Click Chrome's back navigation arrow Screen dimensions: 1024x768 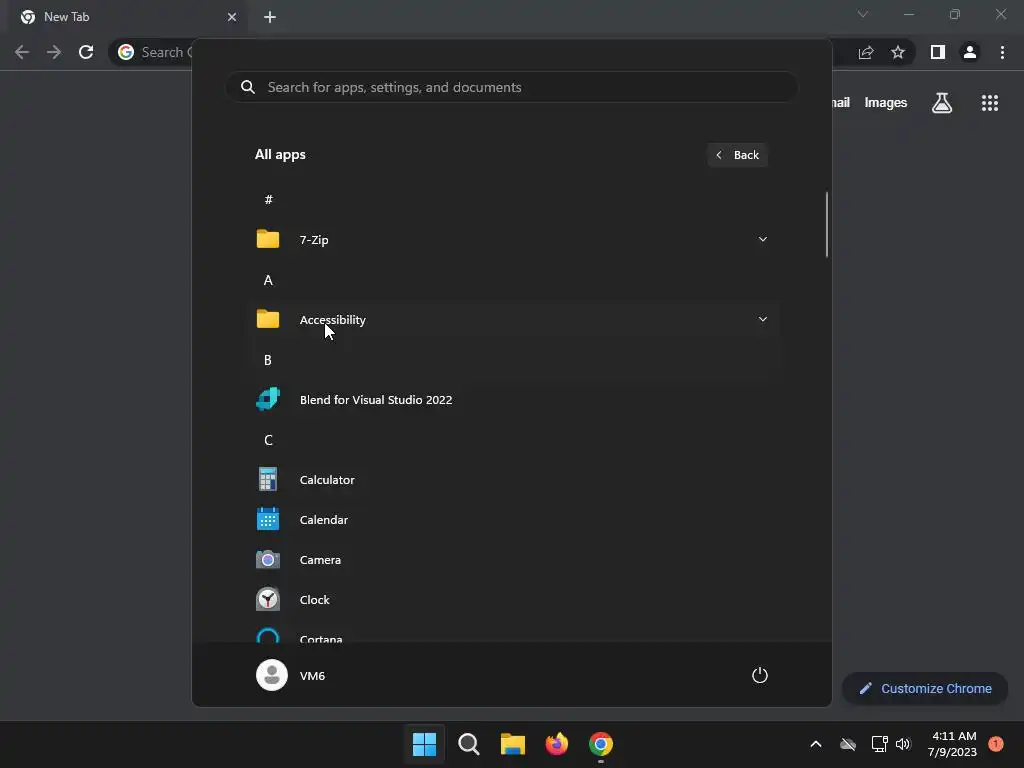pyautogui.click(x=22, y=52)
